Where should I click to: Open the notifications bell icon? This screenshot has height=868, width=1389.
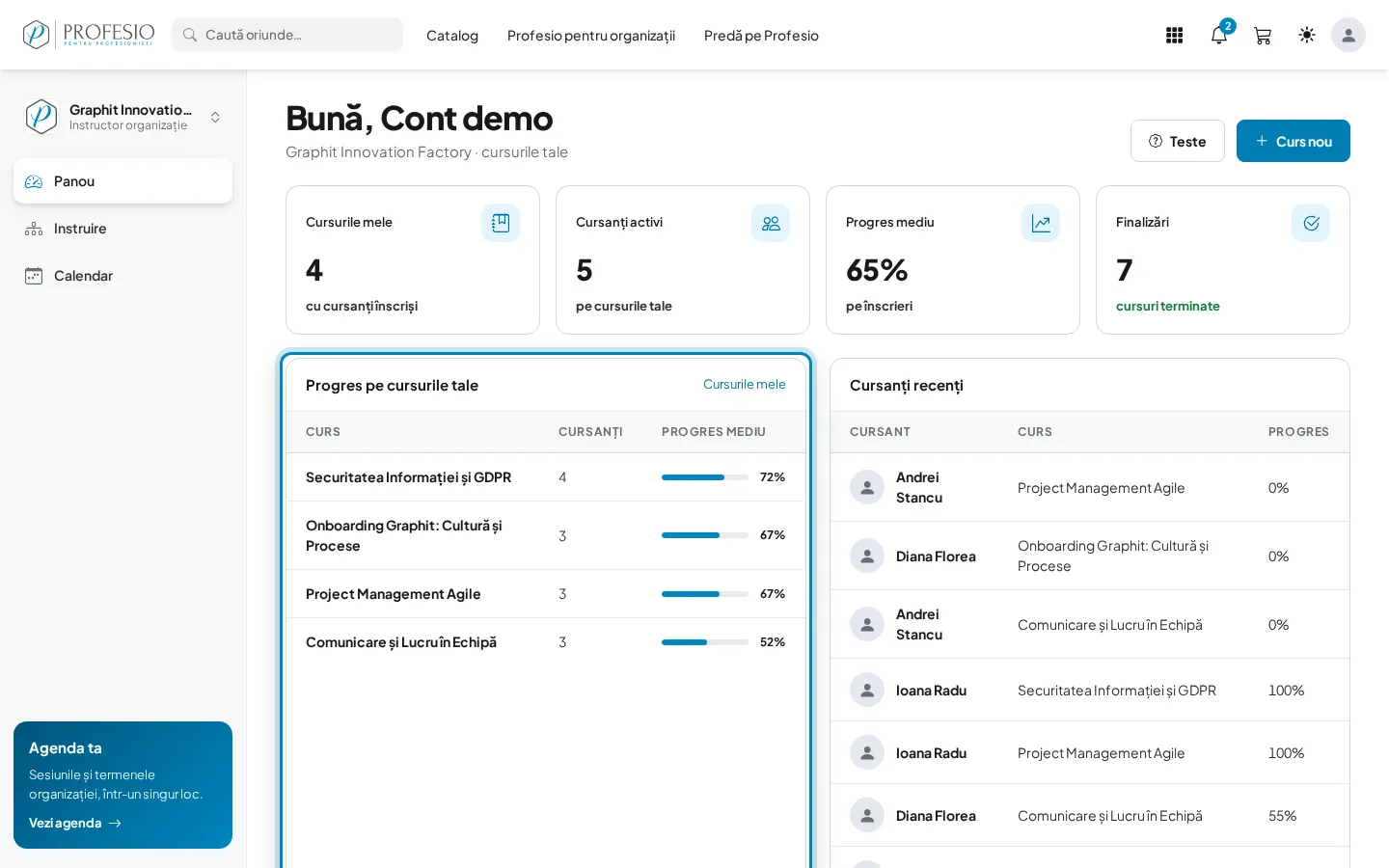[x=1219, y=36]
